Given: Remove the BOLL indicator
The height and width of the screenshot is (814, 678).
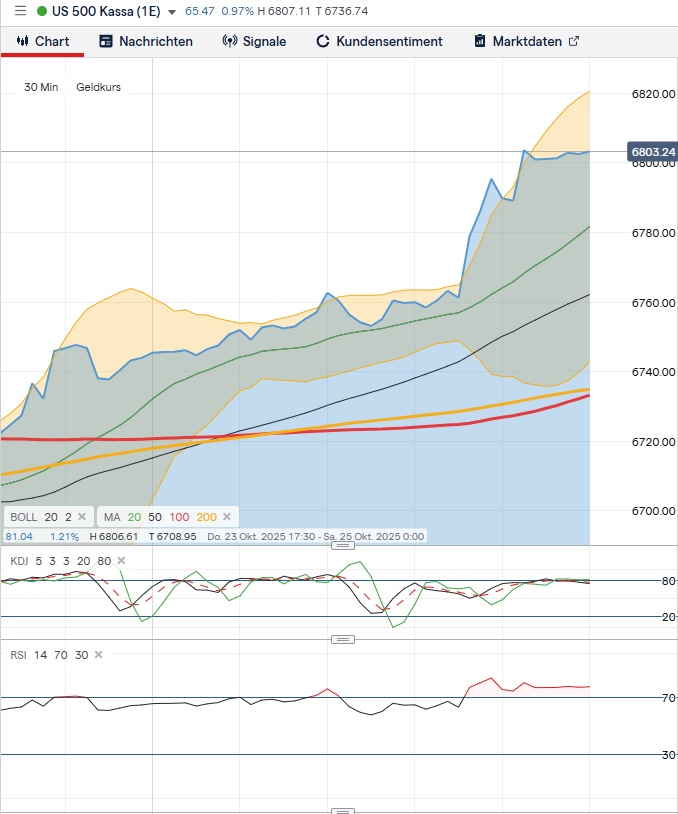Looking at the screenshot, I should pyautogui.click(x=82, y=517).
